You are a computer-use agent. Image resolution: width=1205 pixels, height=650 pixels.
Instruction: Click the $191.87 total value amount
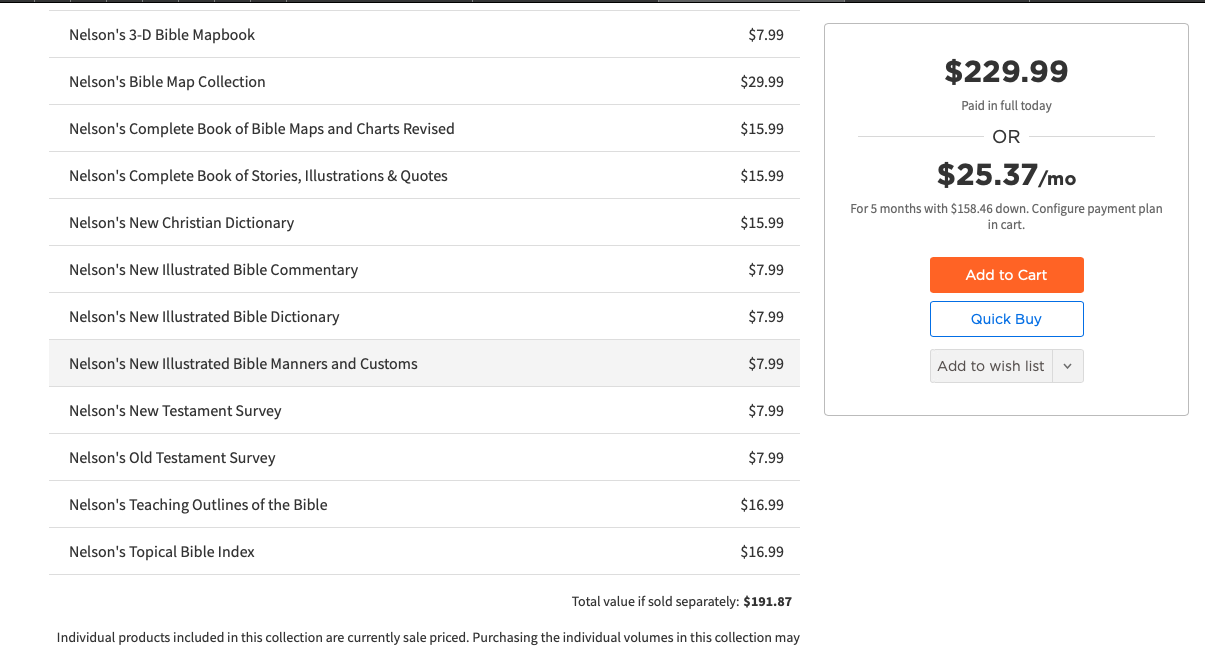point(767,602)
